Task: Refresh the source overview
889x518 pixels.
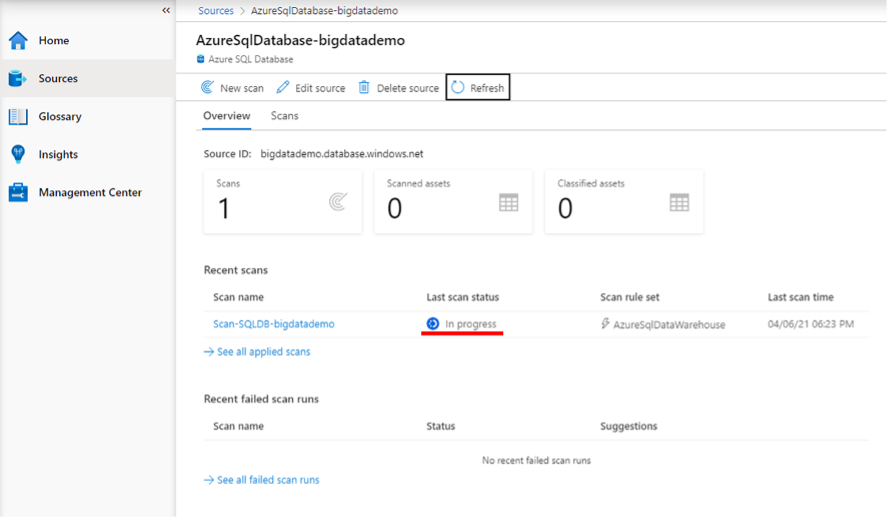Action: click(x=478, y=87)
